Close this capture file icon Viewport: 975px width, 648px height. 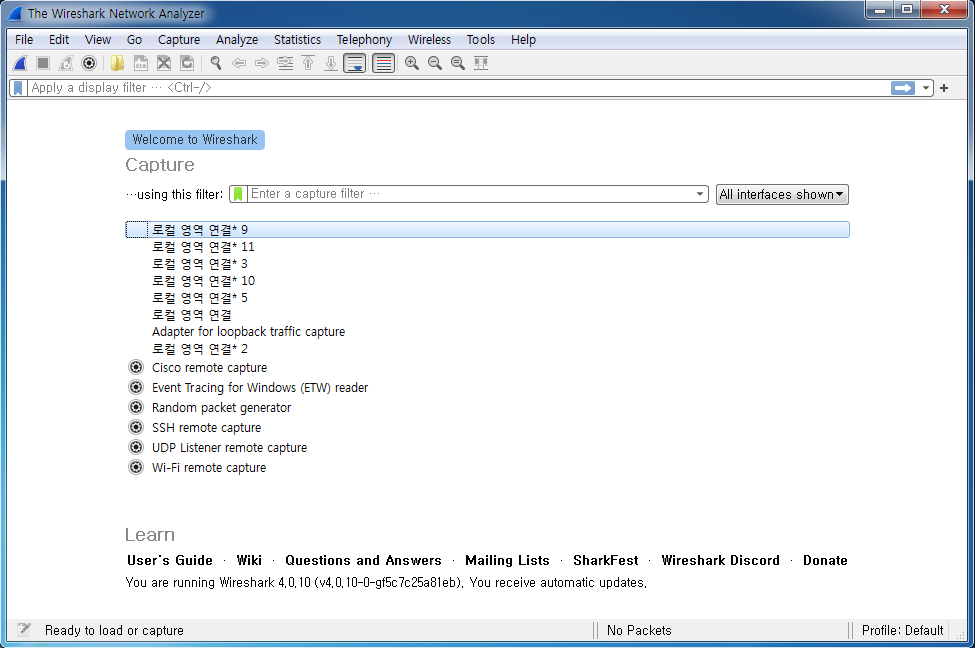[164, 63]
